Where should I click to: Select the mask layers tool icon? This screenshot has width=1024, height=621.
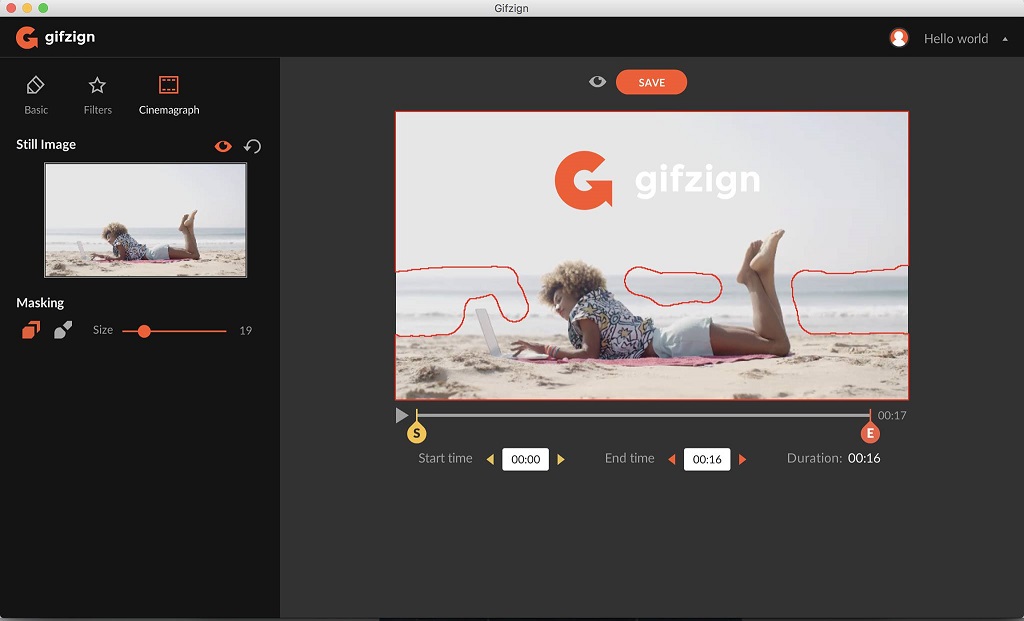pos(31,330)
